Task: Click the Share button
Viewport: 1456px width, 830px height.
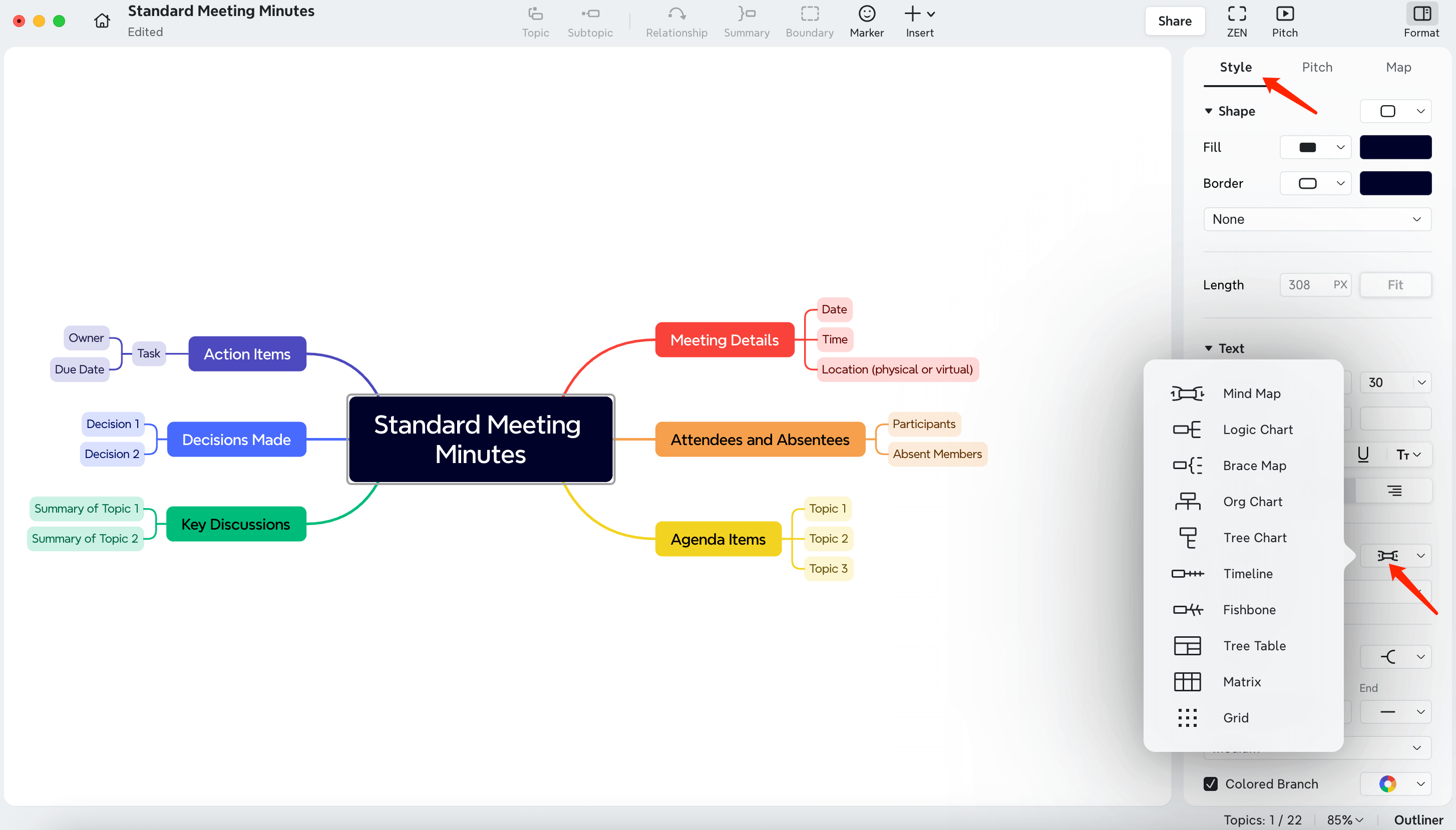Action: (1175, 21)
